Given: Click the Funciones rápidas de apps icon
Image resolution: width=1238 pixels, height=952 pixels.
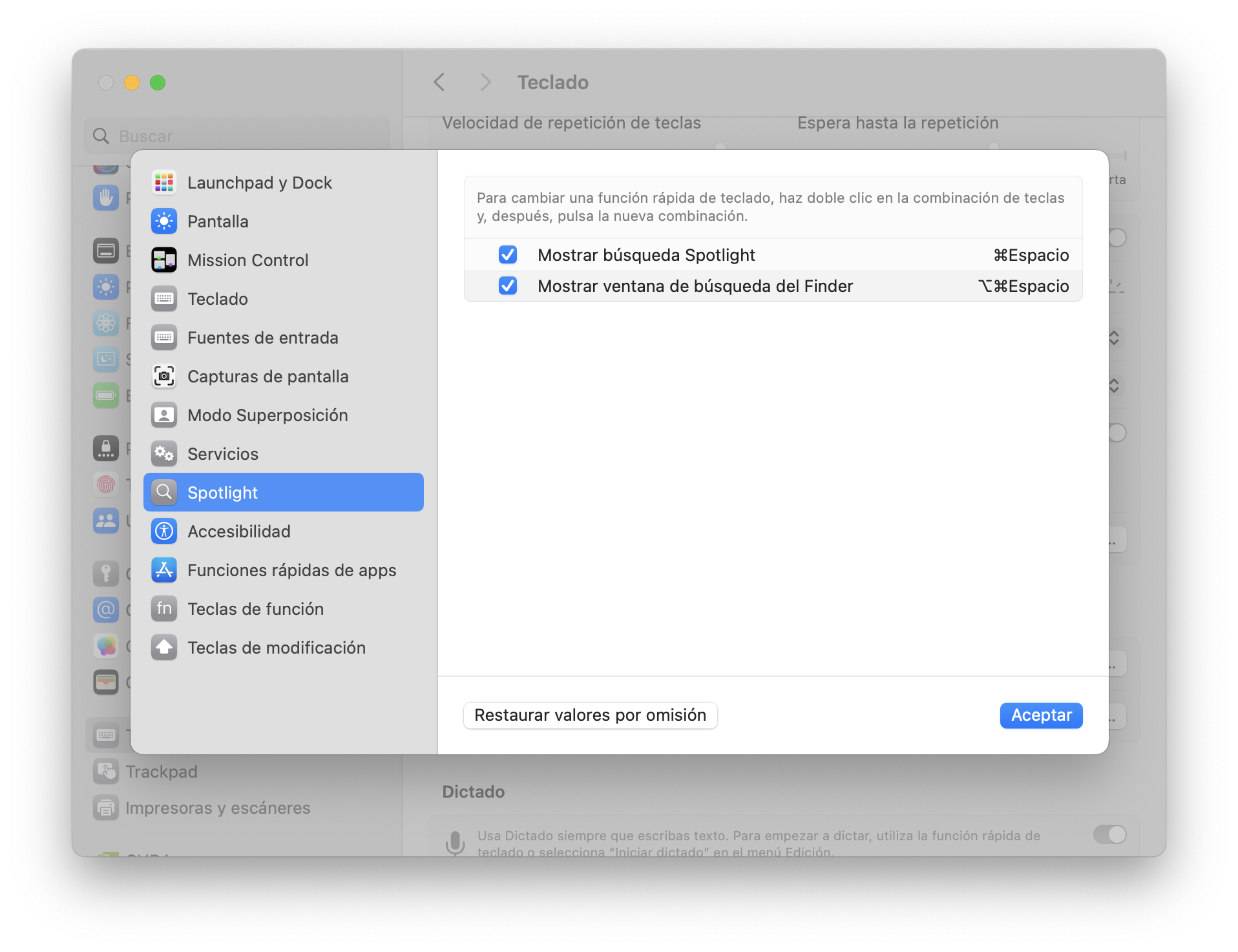Looking at the screenshot, I should pyautogui.click(x=164, y=570).
